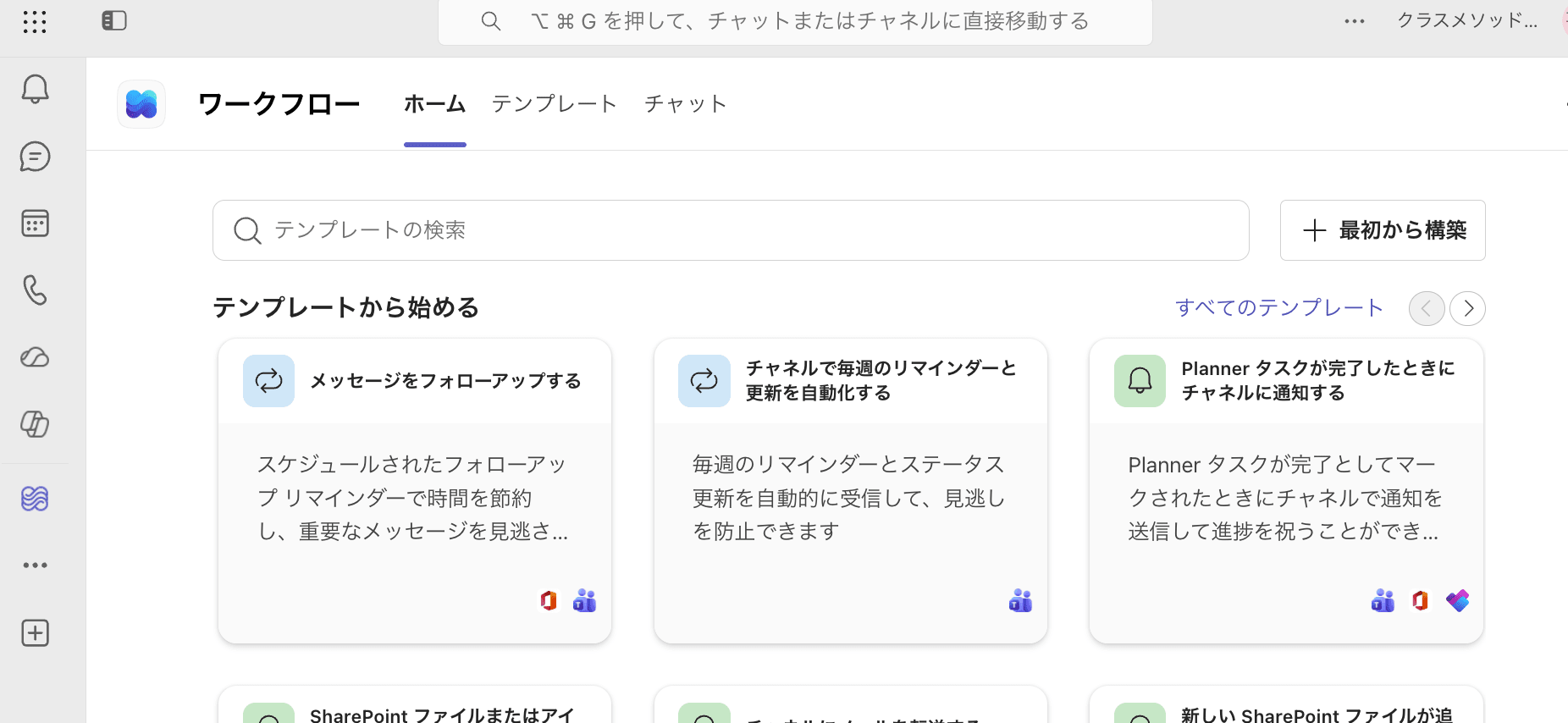Open the apps grid launcher icon

[x=35, y=21]
